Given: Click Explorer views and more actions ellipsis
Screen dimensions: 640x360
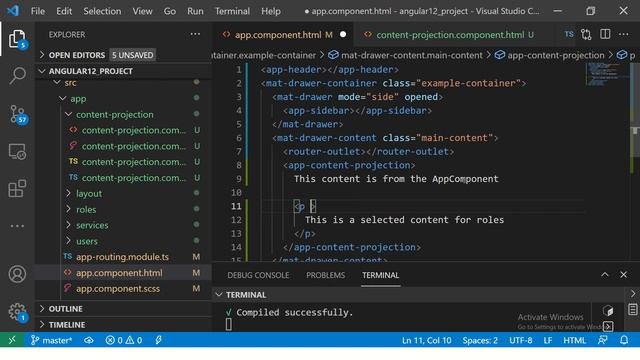Looking at the screenshot, I should (x=195, y=34).
